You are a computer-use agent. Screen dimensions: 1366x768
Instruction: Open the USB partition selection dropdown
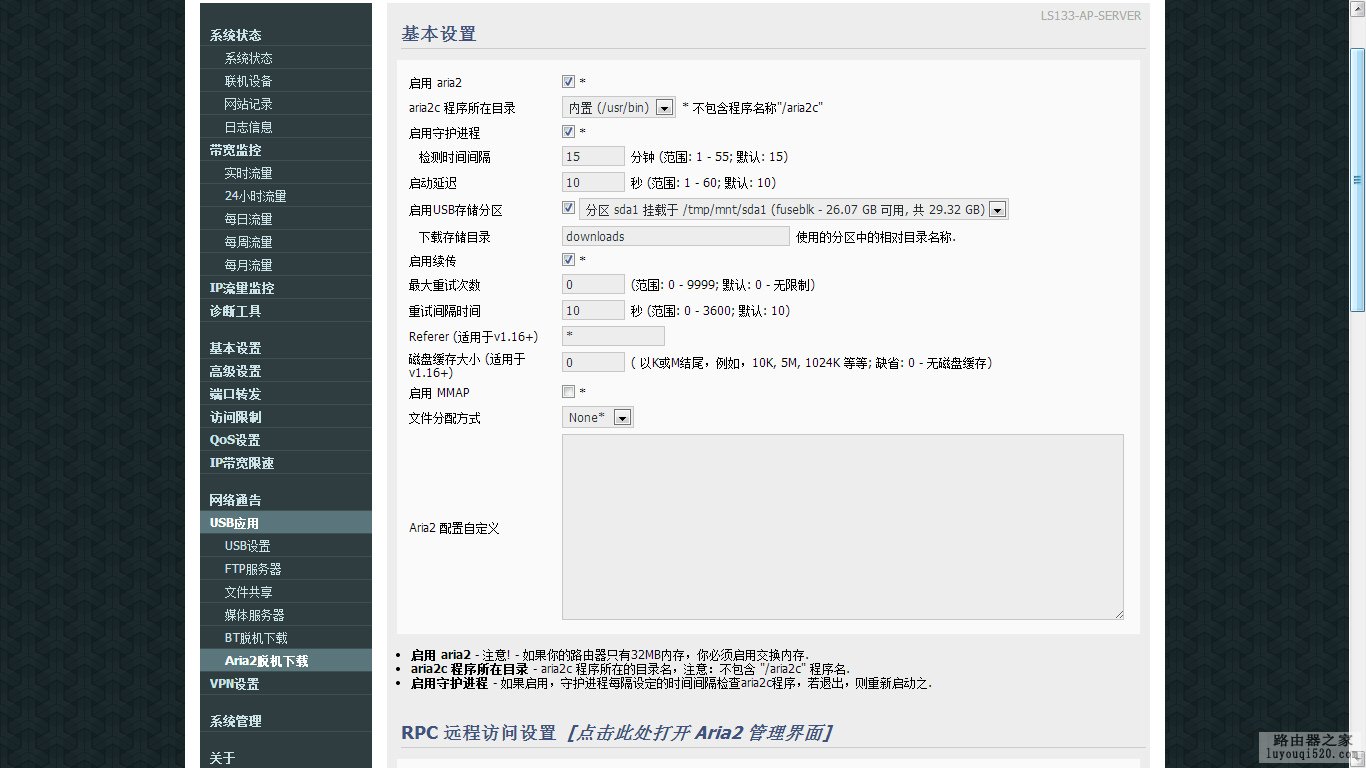pos(997,208)
